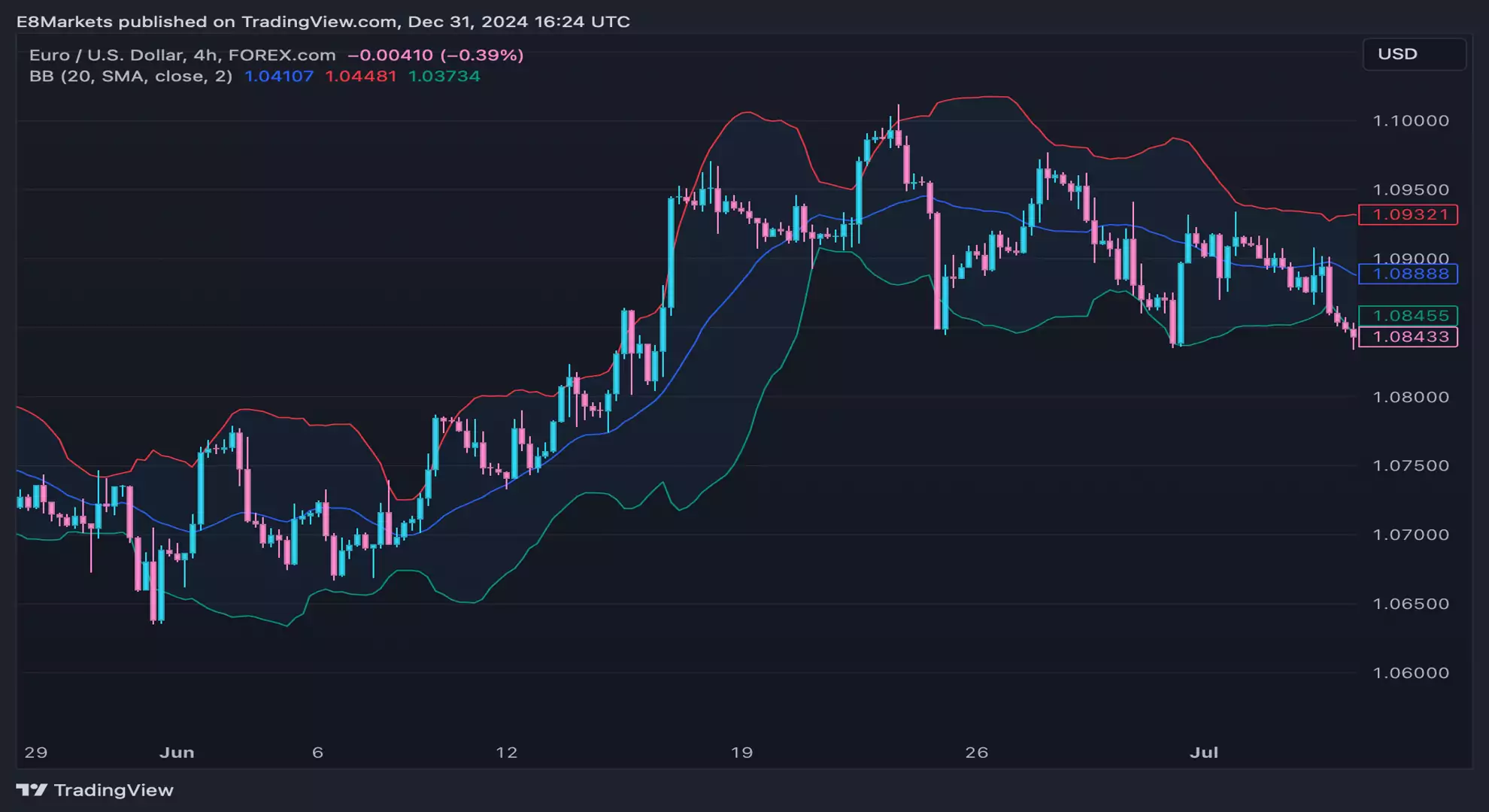Screen dimensions: 1489x812
Task: Click the BB (20, SMA, close, 2) indicator legend
Action: pyautogui.click(x=131, y=76)
